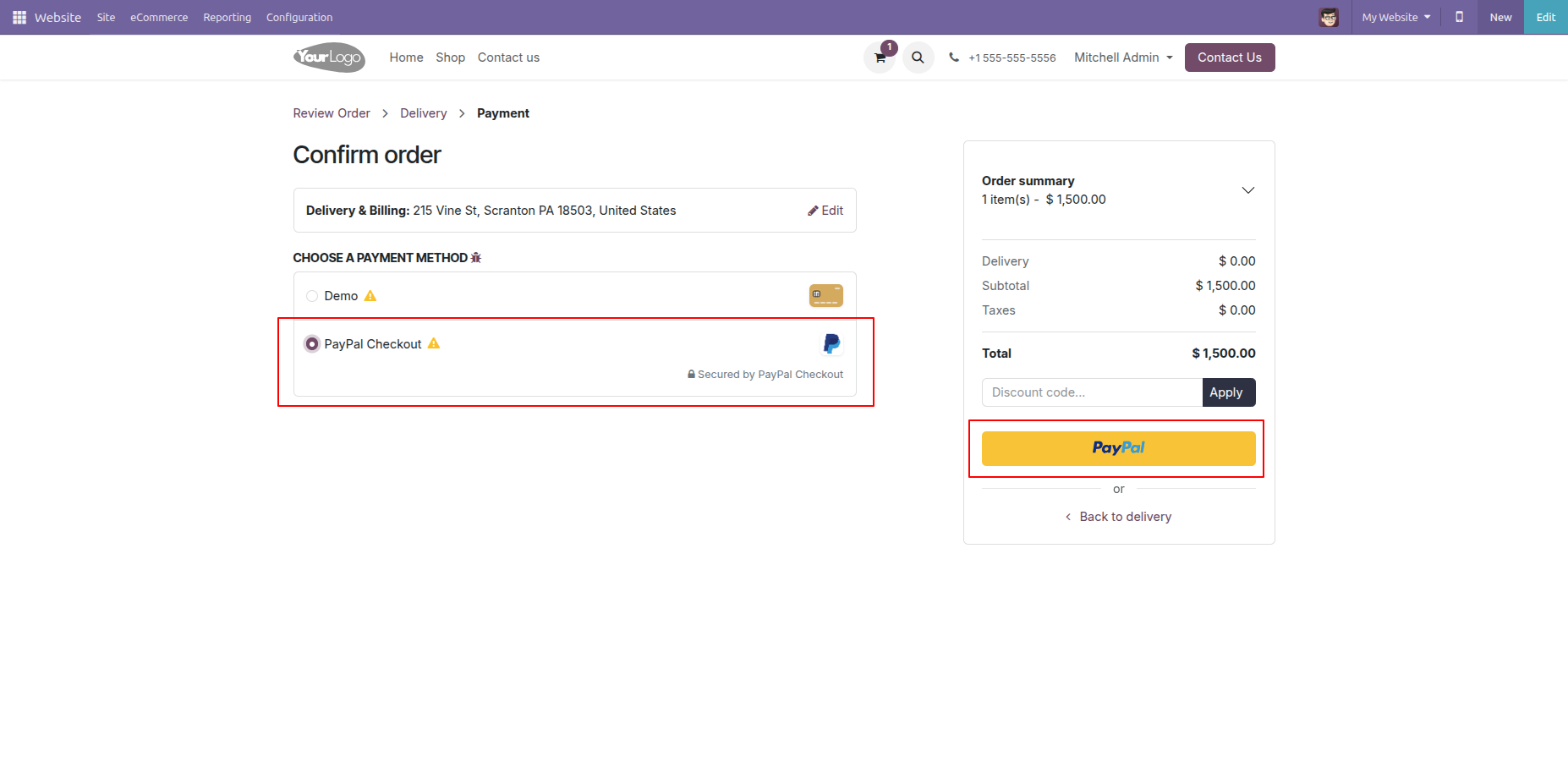
Task: Click the New button in top bar
Action: pyautogui.click(x=1500, y=17)
